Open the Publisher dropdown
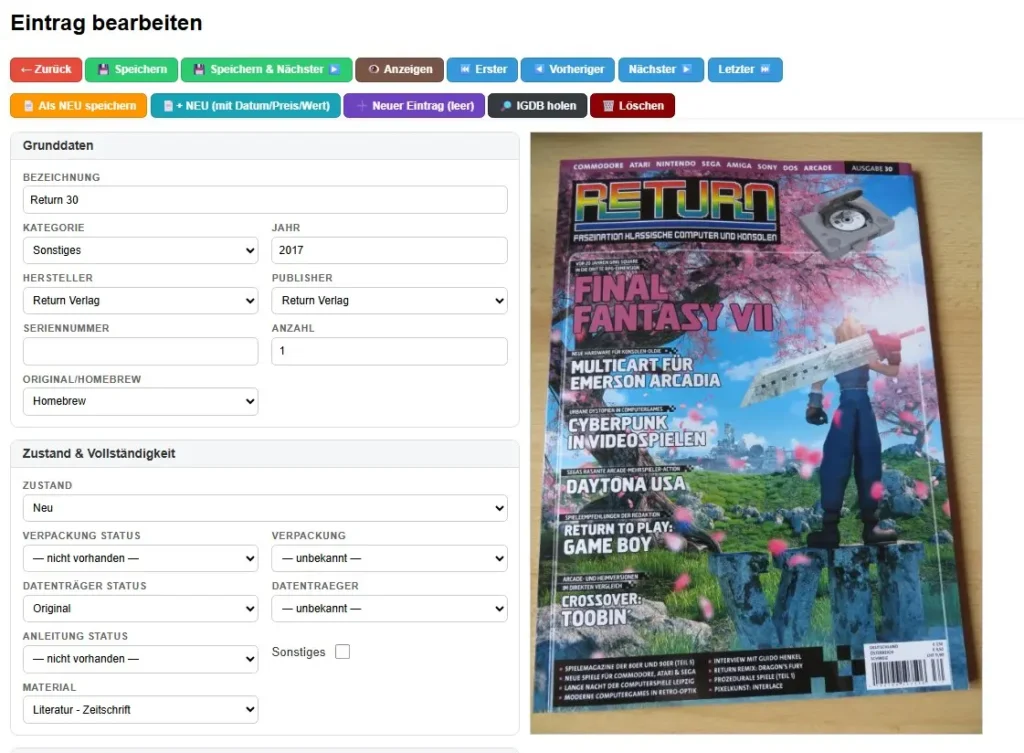Screen dimensions: 1024x753 [389, 300]
